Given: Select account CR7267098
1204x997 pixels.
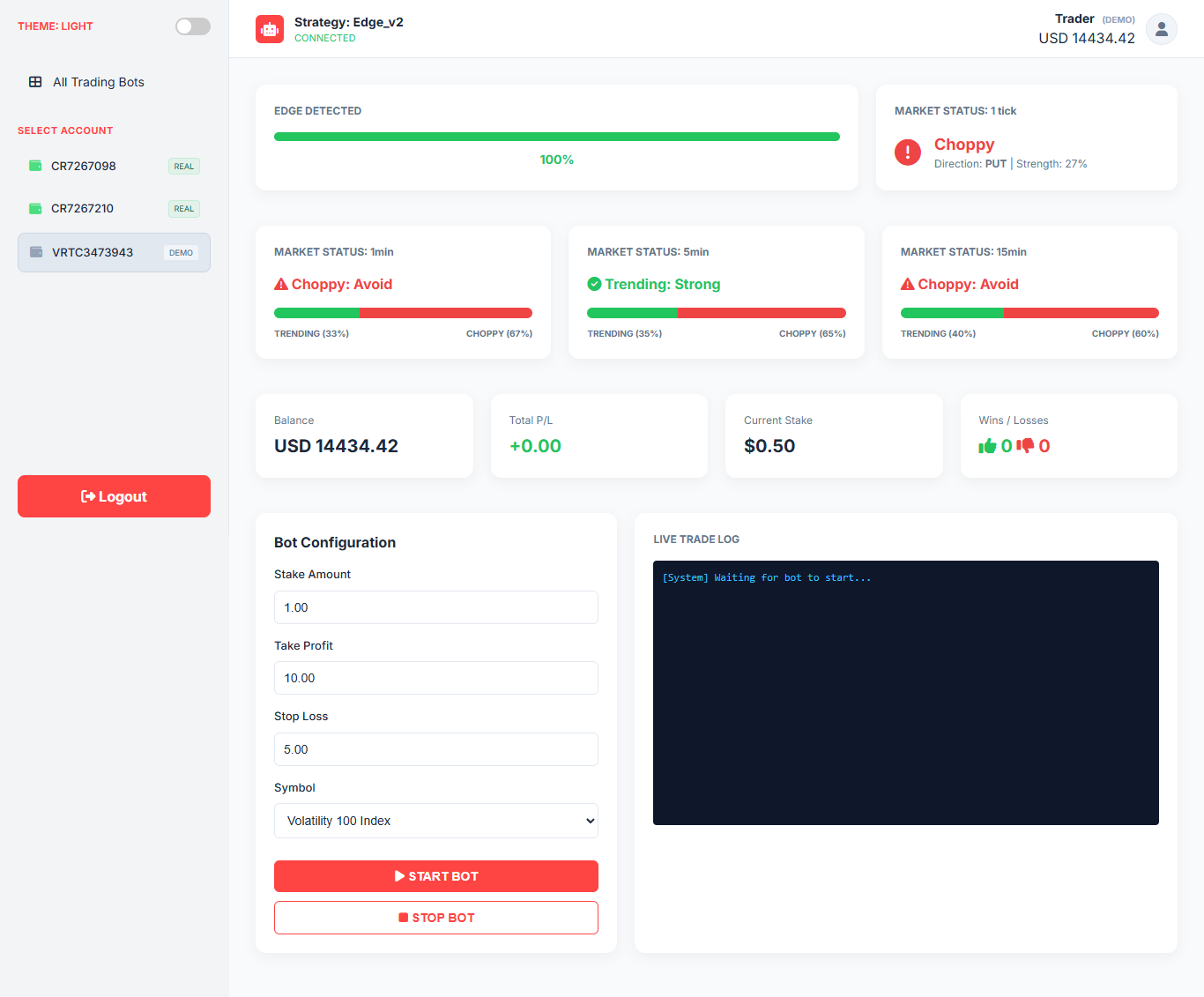Looking at the screenshot, I should (x=115, y=166).
